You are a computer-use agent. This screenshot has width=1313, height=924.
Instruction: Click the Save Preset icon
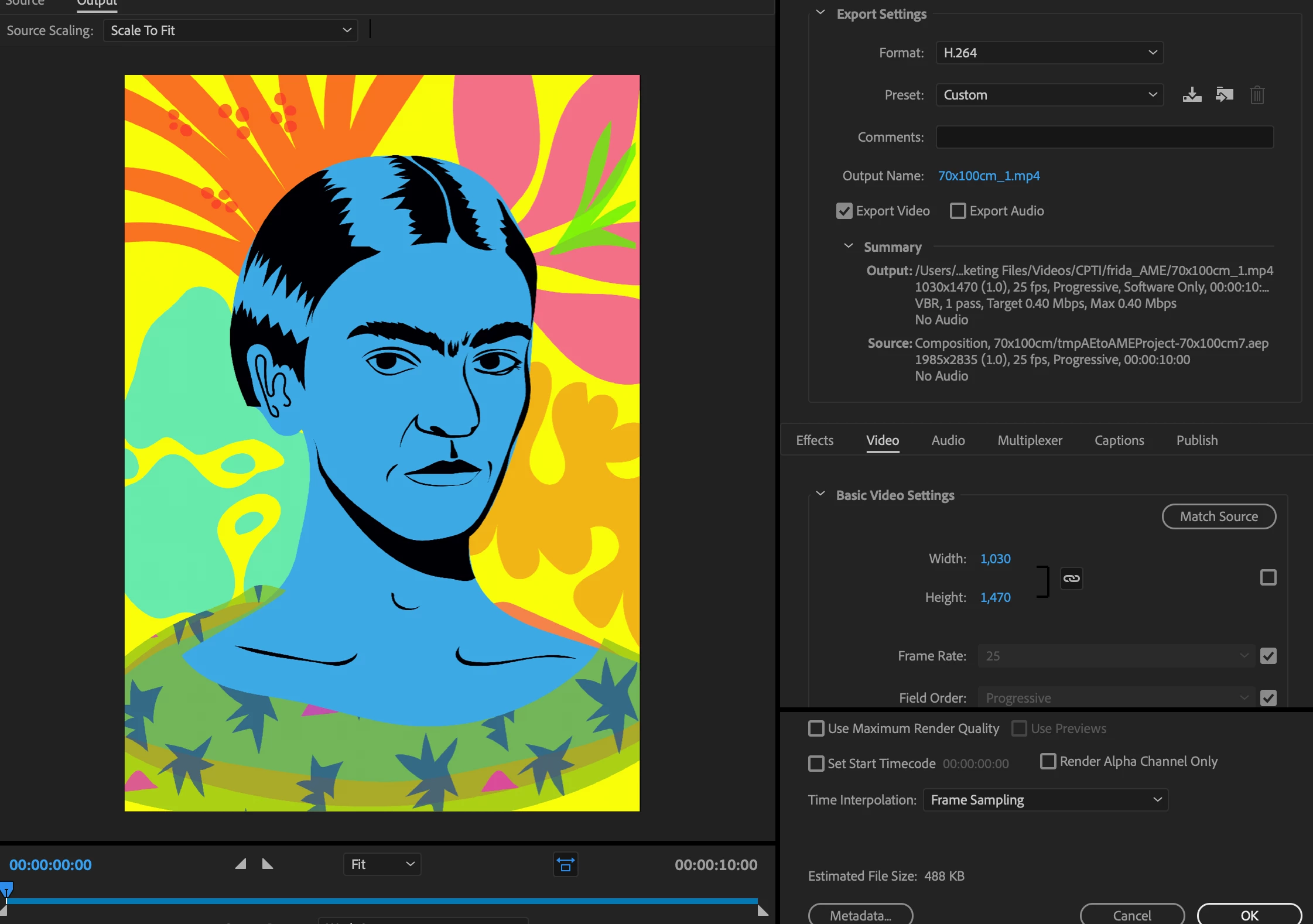(x=1192, y=95)
